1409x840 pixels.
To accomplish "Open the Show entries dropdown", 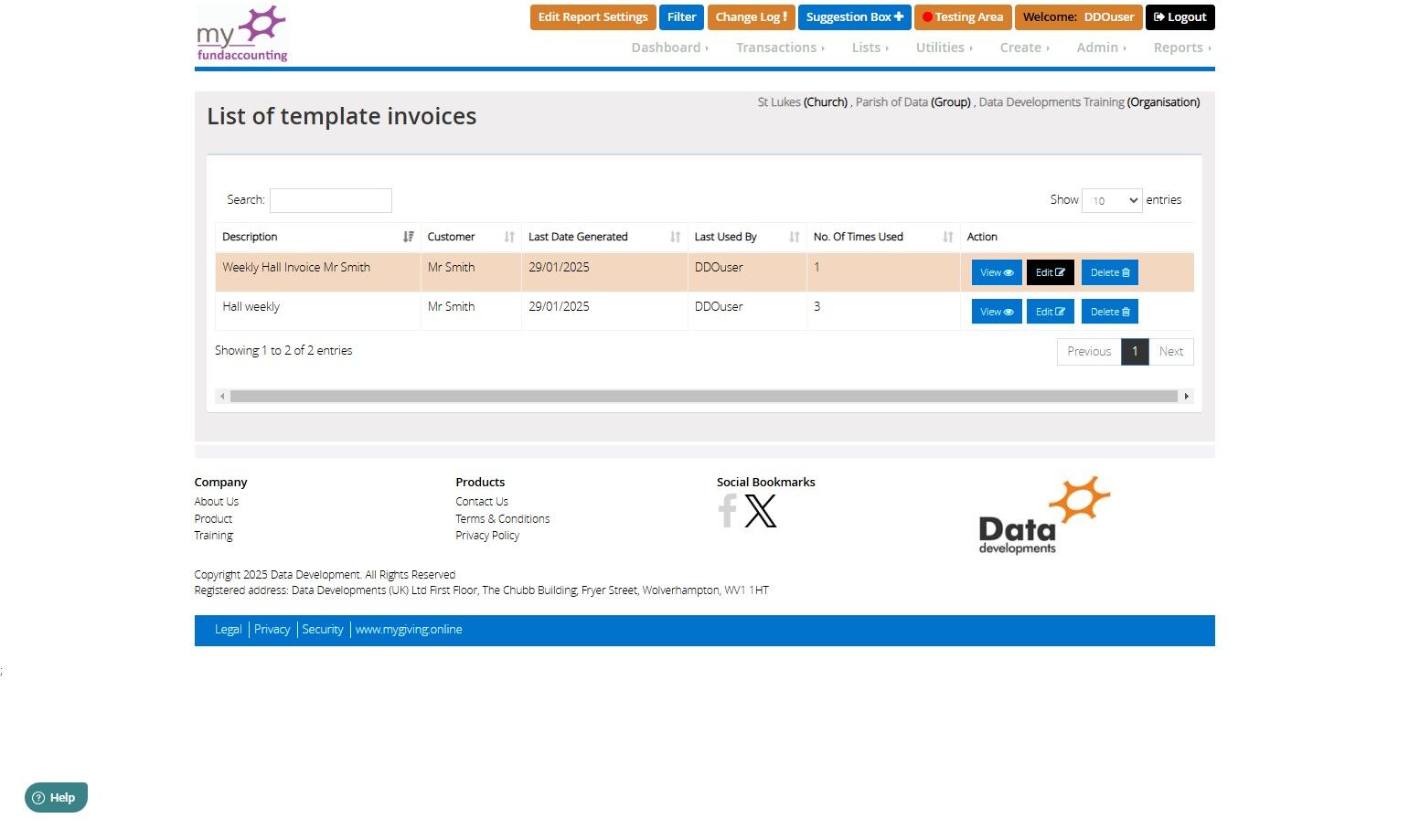I will (x=1112, y=200).
